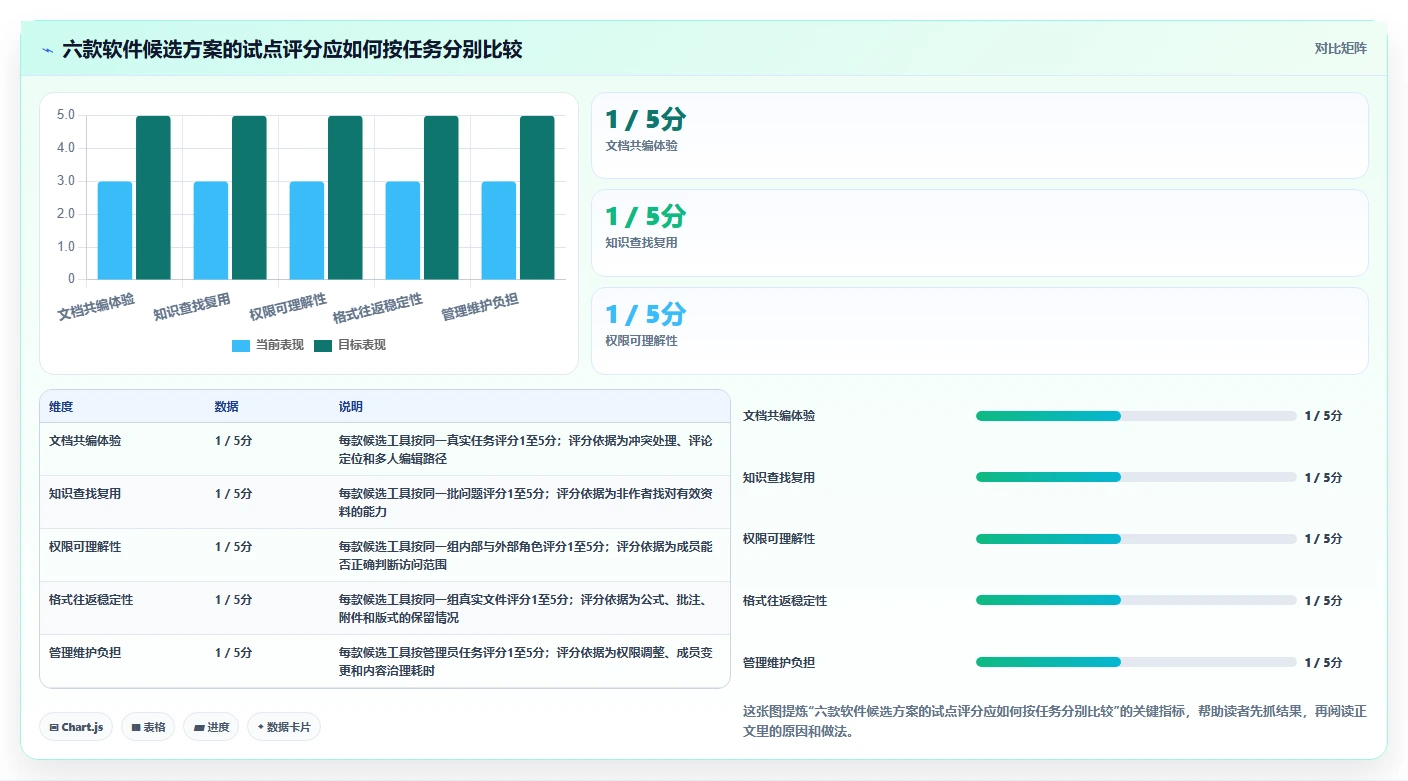Click the lightning icon beside the title
Viewport: 1408px width, 781px height.
coord(48,50)
